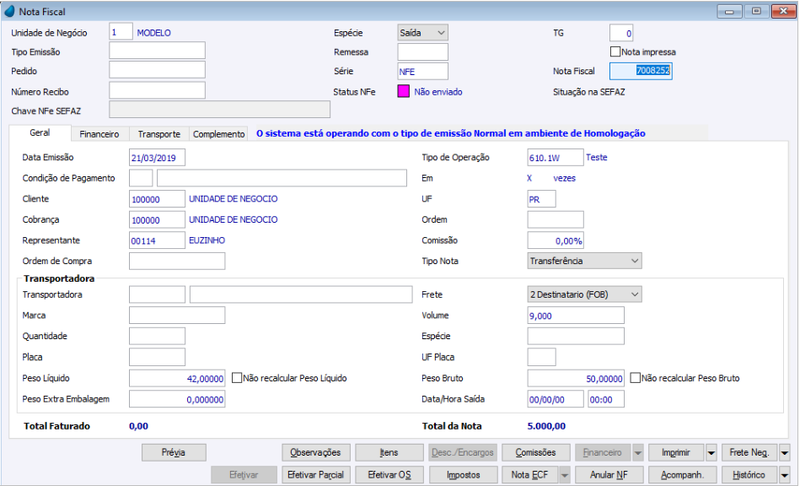Click the magenta Status NFe color indicator
The width and height of the screenshot is (800, 486).
click(x=403, y=92)
